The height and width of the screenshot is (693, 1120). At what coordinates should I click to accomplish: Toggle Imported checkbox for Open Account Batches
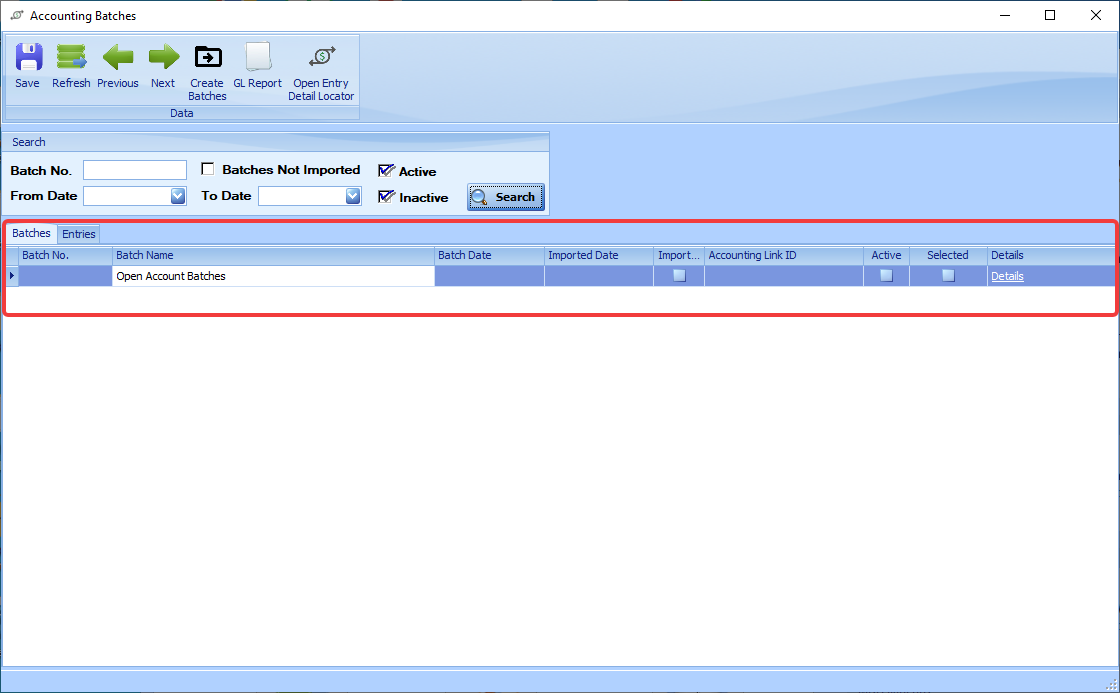click(679, 276)
